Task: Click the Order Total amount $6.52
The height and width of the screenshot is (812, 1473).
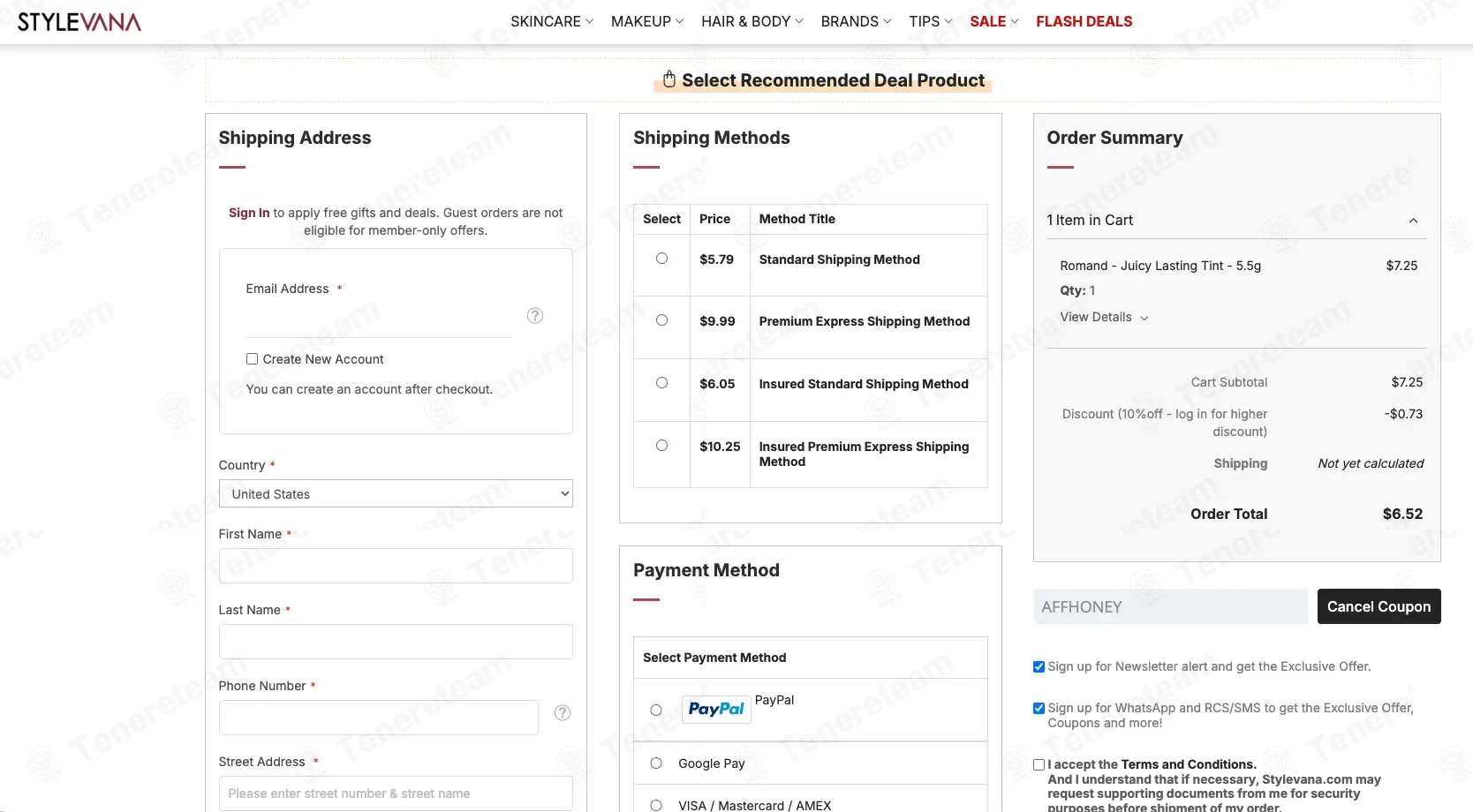Action: (1402, 514)
